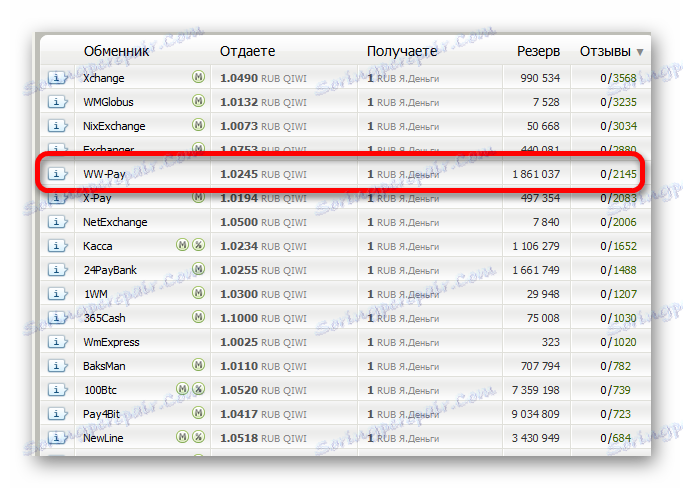Click the M badge on 365Cash row

[198, 317]
